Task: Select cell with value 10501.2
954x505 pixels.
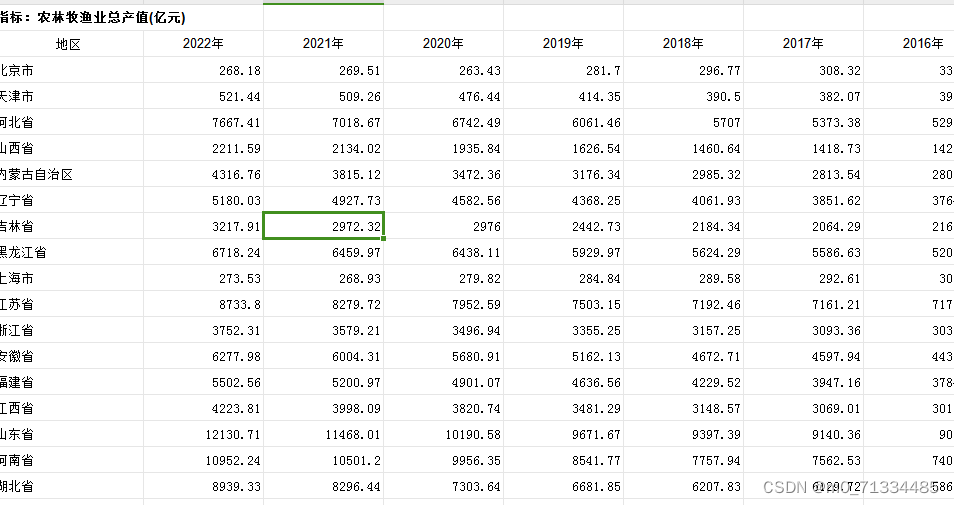Action: click(x=323, y=461)
